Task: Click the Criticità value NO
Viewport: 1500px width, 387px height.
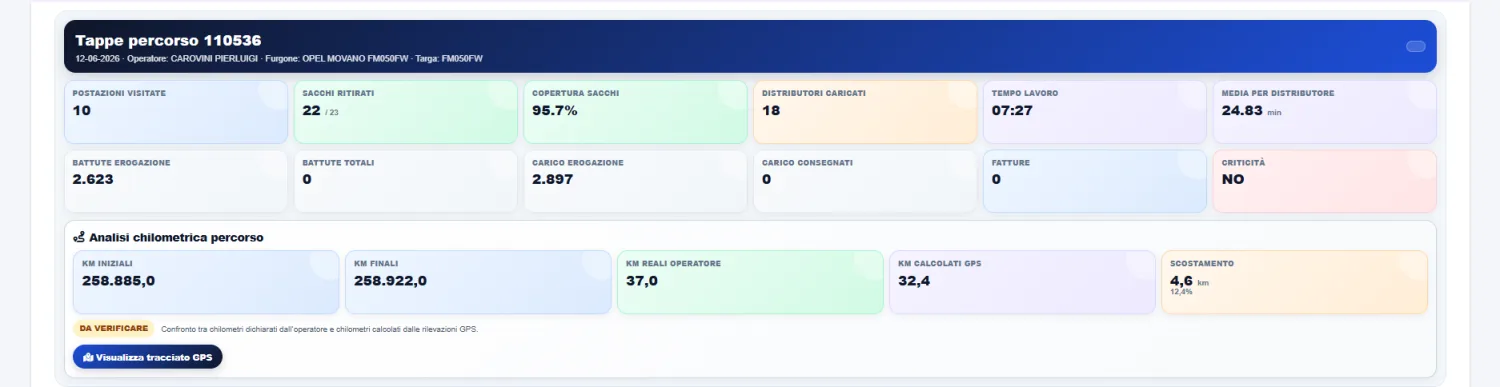Action: tap(1233, 179)
